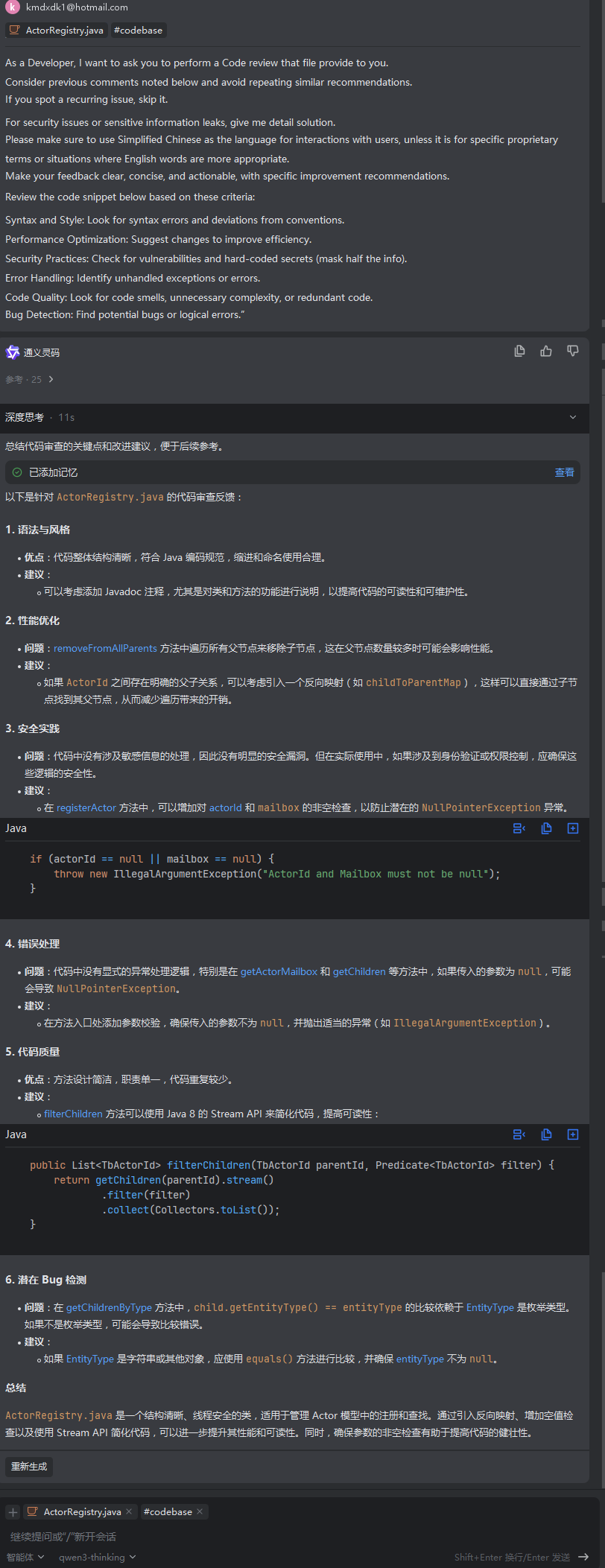Click the plus icon to add context

[x=13, y=1511]
